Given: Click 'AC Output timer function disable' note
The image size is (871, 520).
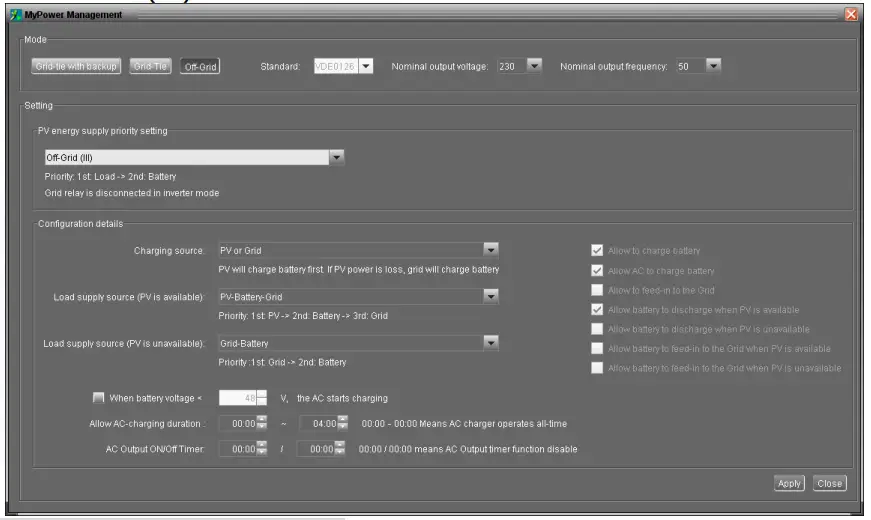Looking at the screenshot, I should click(x=468, y=449).
